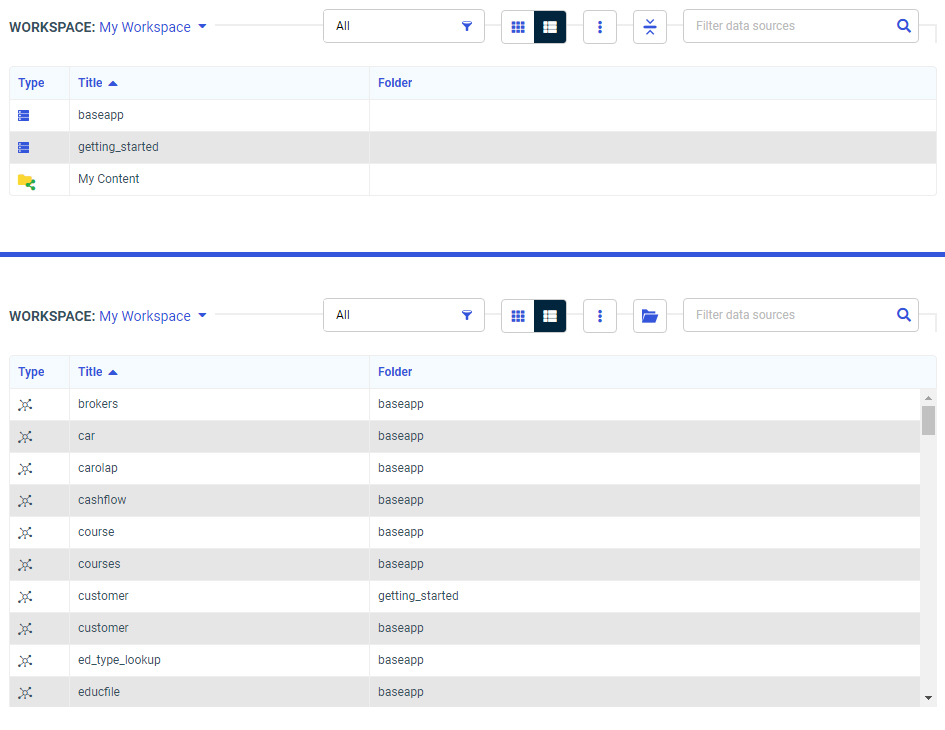Expand the My Workspace dropdown above the brokers list
The width and height of the screenshot is (945, 730).
click(x=153, y=316)
